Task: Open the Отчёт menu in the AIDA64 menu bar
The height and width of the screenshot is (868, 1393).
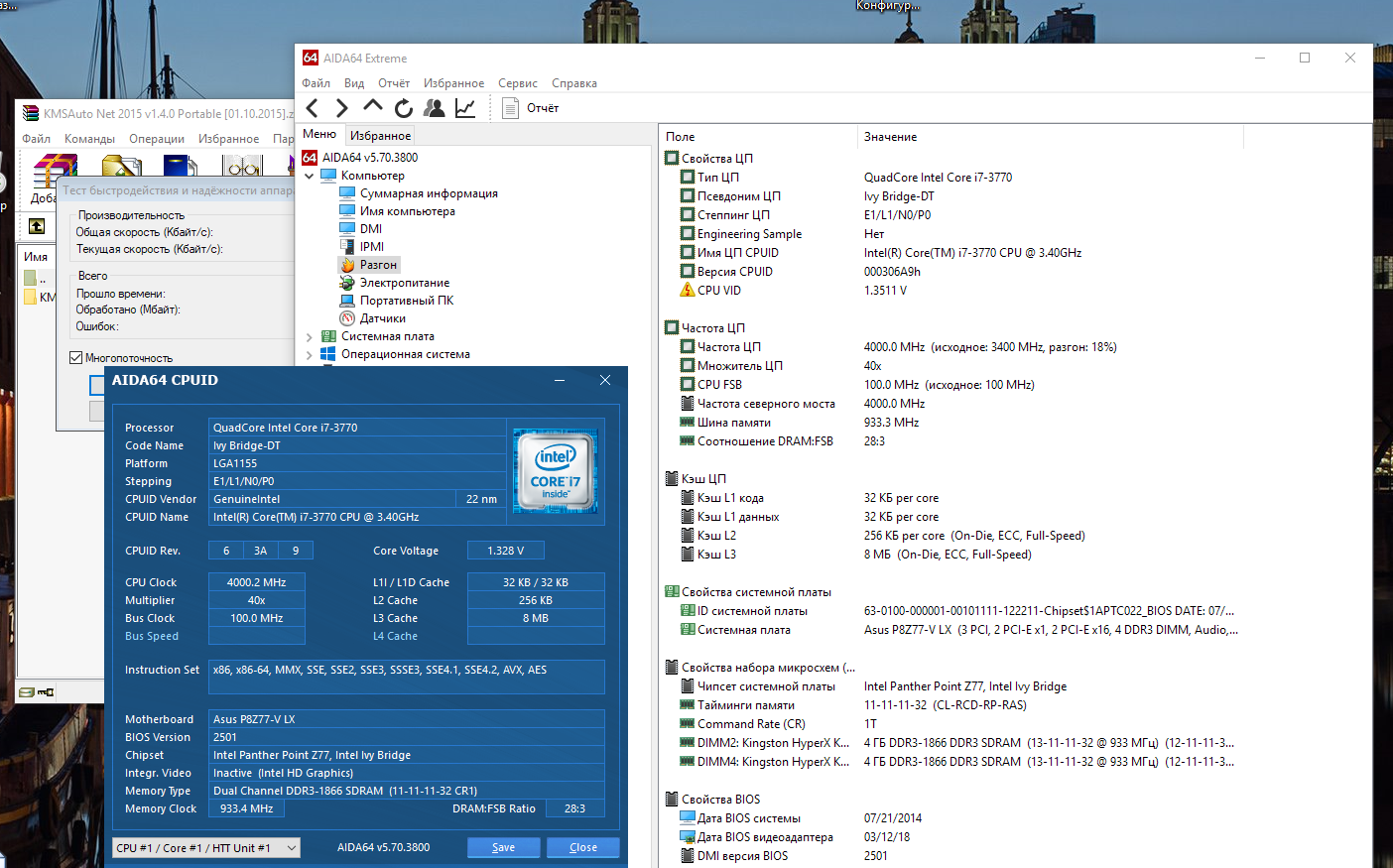Action: coord(394,83)
